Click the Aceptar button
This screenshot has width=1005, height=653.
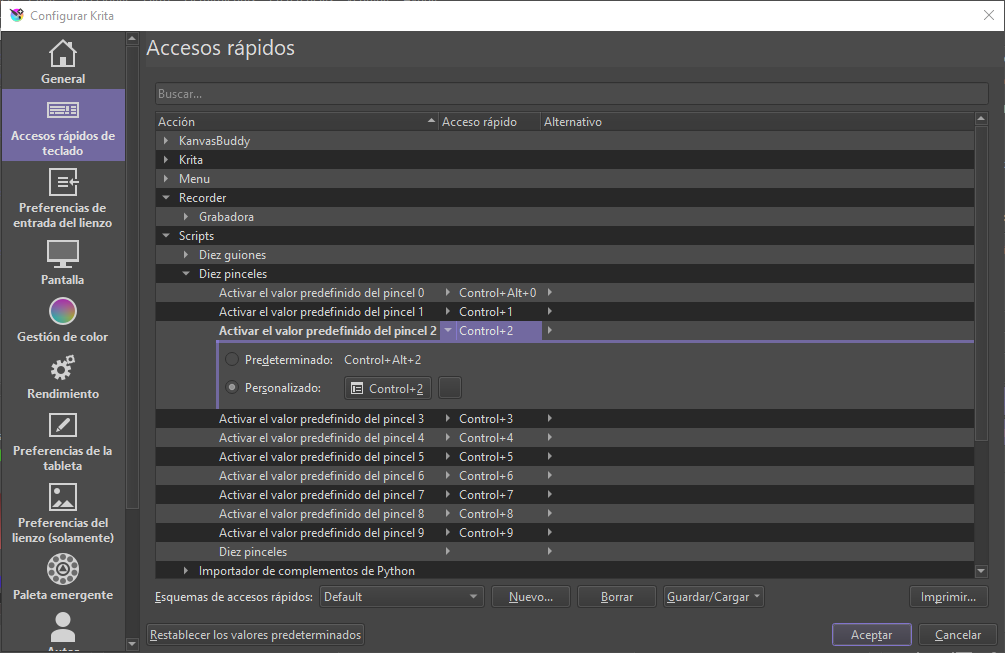click(871, 635)
